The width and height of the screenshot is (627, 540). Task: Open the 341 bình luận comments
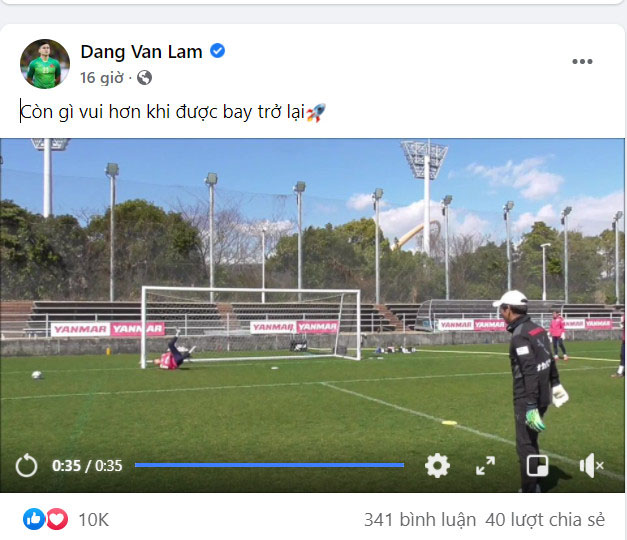pyautogui.click(x=420, y=520)
